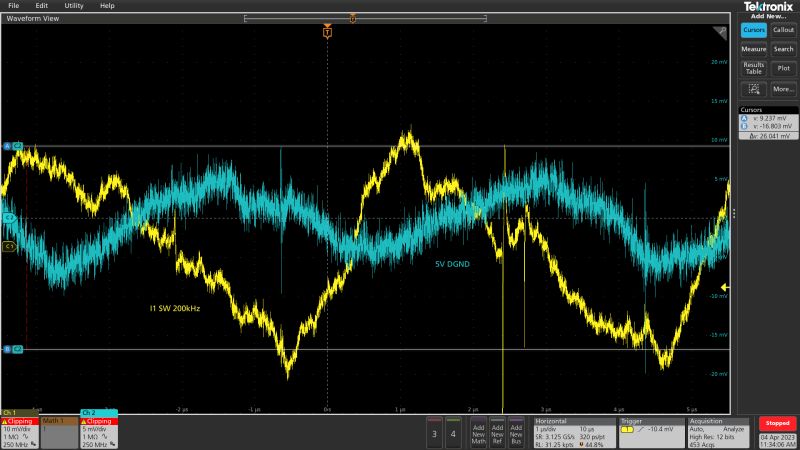800x450 pixels.
Task: Click the Measure button
Action: tap(754, 49)
